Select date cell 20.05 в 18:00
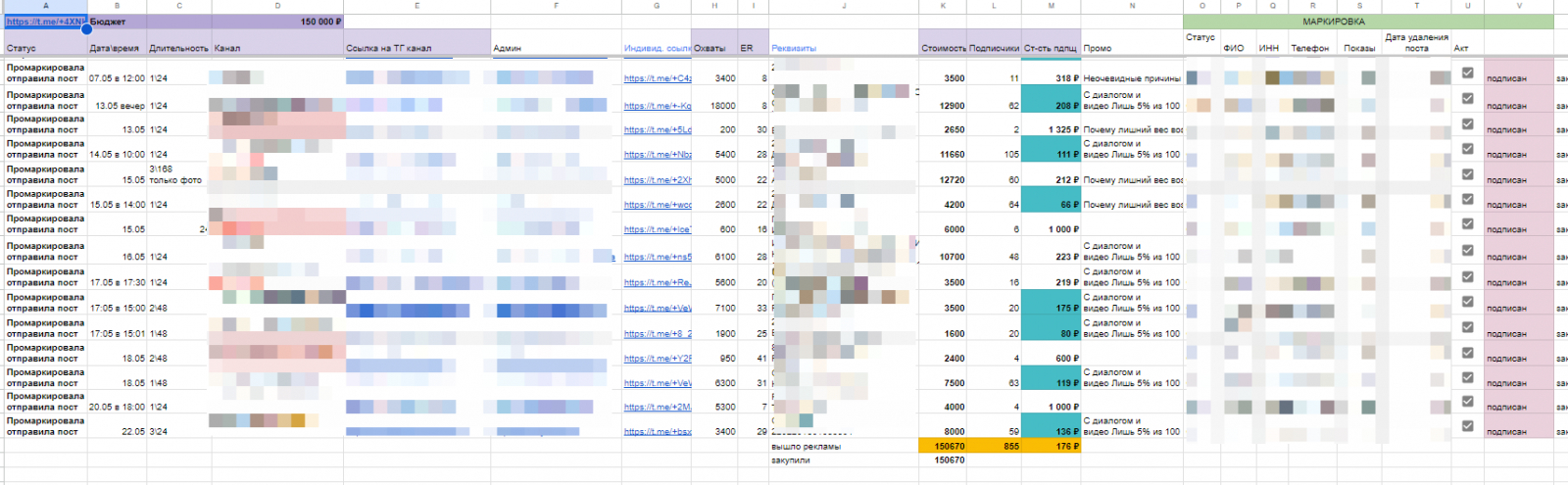Viewport: 1568px width, 485px height. [117, 401]
